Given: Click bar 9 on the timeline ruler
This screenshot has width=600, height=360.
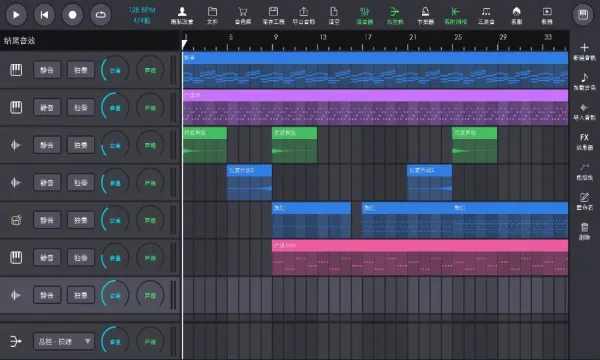Looking at the screenshot, I should (x=276, y=37).
